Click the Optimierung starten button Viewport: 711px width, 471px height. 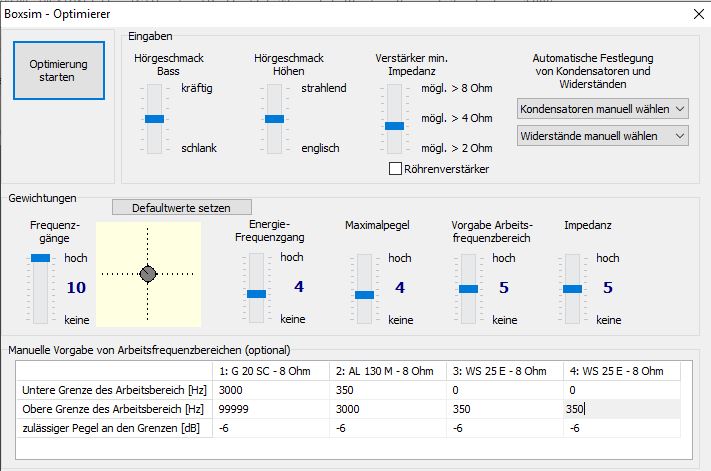(59, 70)
